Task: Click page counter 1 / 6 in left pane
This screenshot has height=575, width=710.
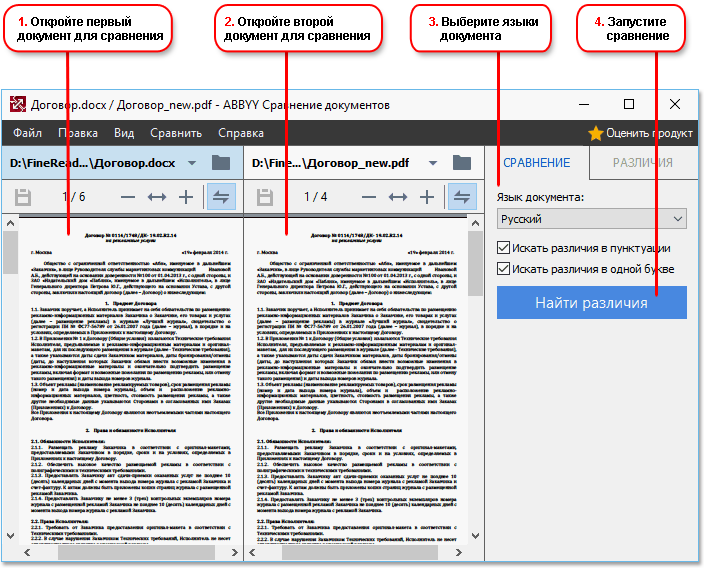Action: pos(73,197)
